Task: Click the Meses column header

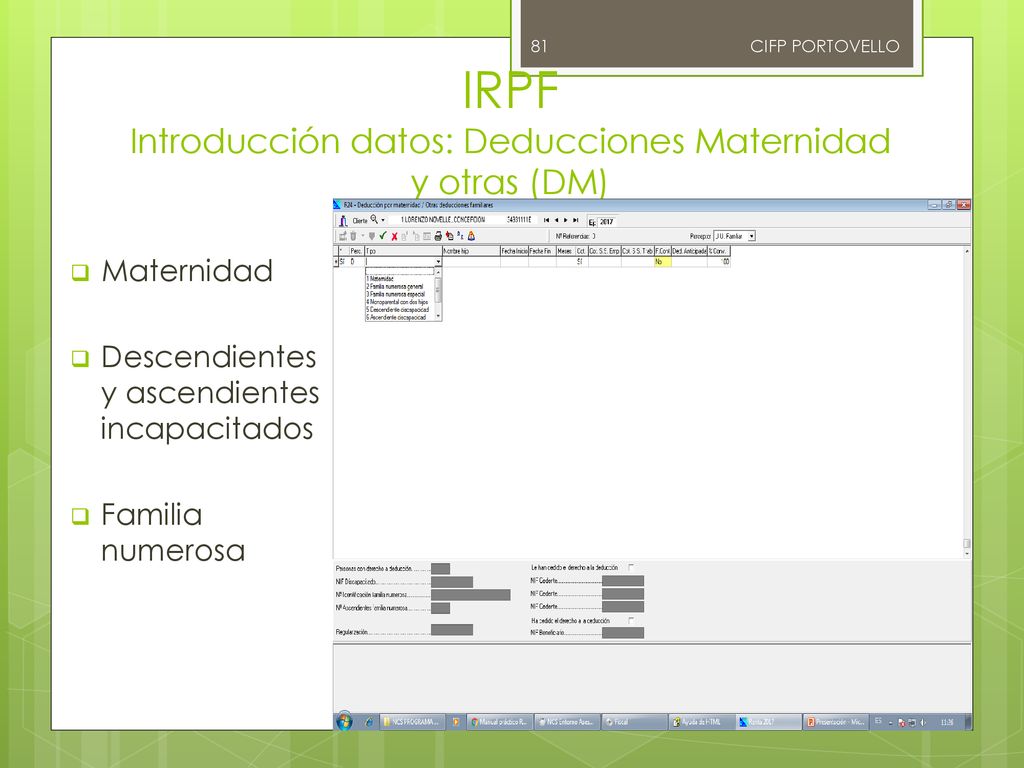Action: tap(565, 251)
